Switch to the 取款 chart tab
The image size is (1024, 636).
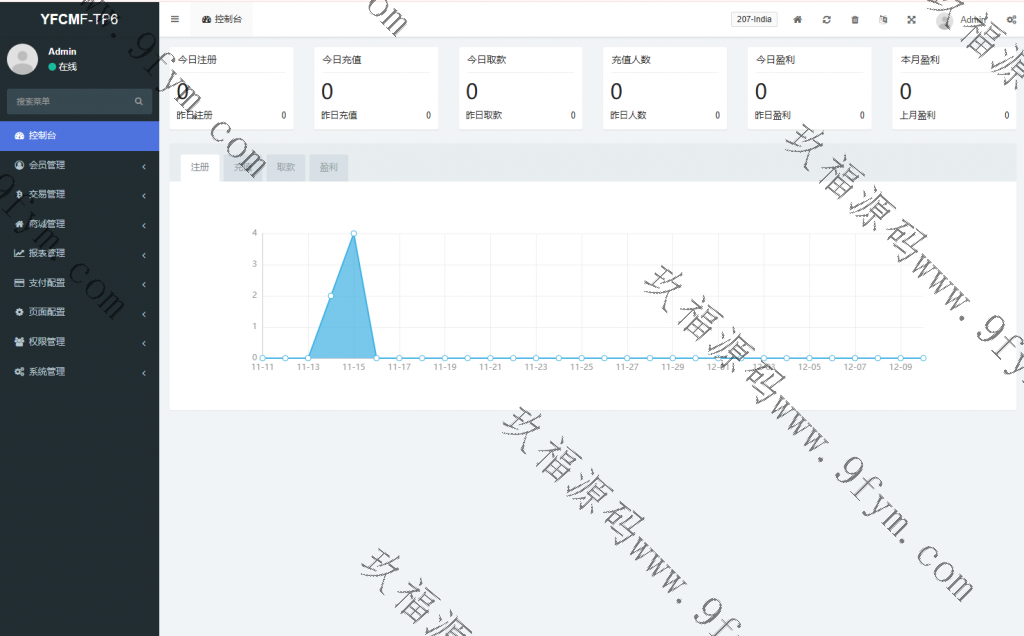click(x=285, y=168)
